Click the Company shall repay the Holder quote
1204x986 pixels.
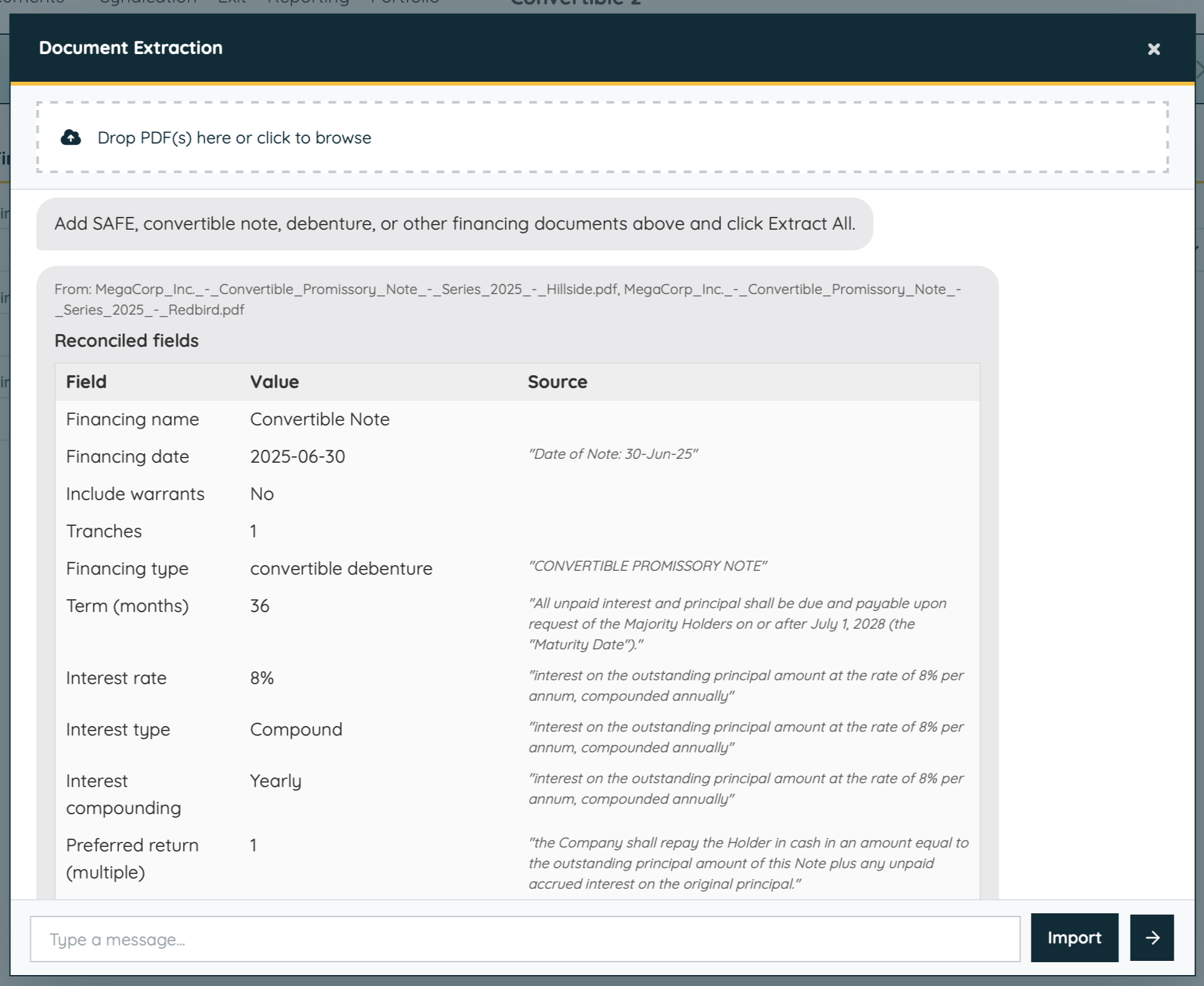749,863
